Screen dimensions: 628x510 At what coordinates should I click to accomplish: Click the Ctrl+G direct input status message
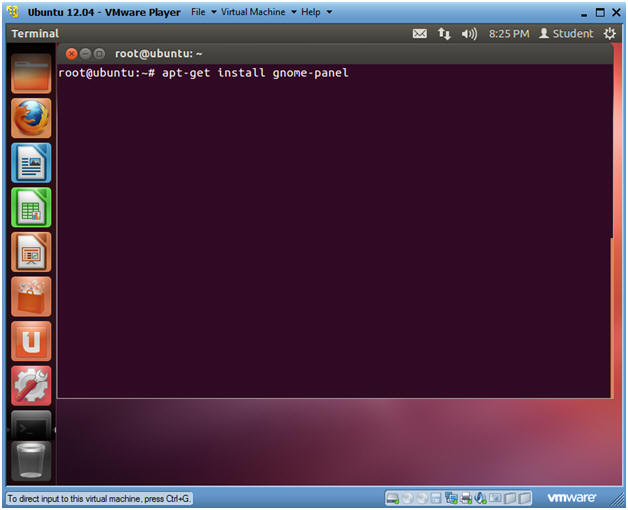coord(99,499)
